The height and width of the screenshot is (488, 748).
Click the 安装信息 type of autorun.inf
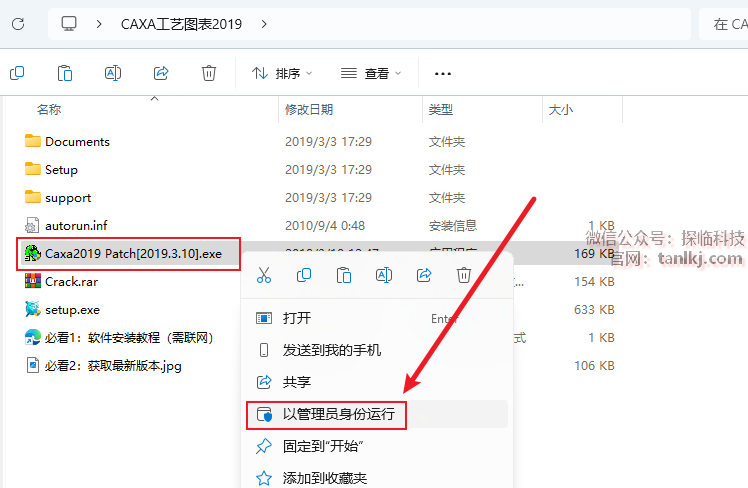pos(453,226)
